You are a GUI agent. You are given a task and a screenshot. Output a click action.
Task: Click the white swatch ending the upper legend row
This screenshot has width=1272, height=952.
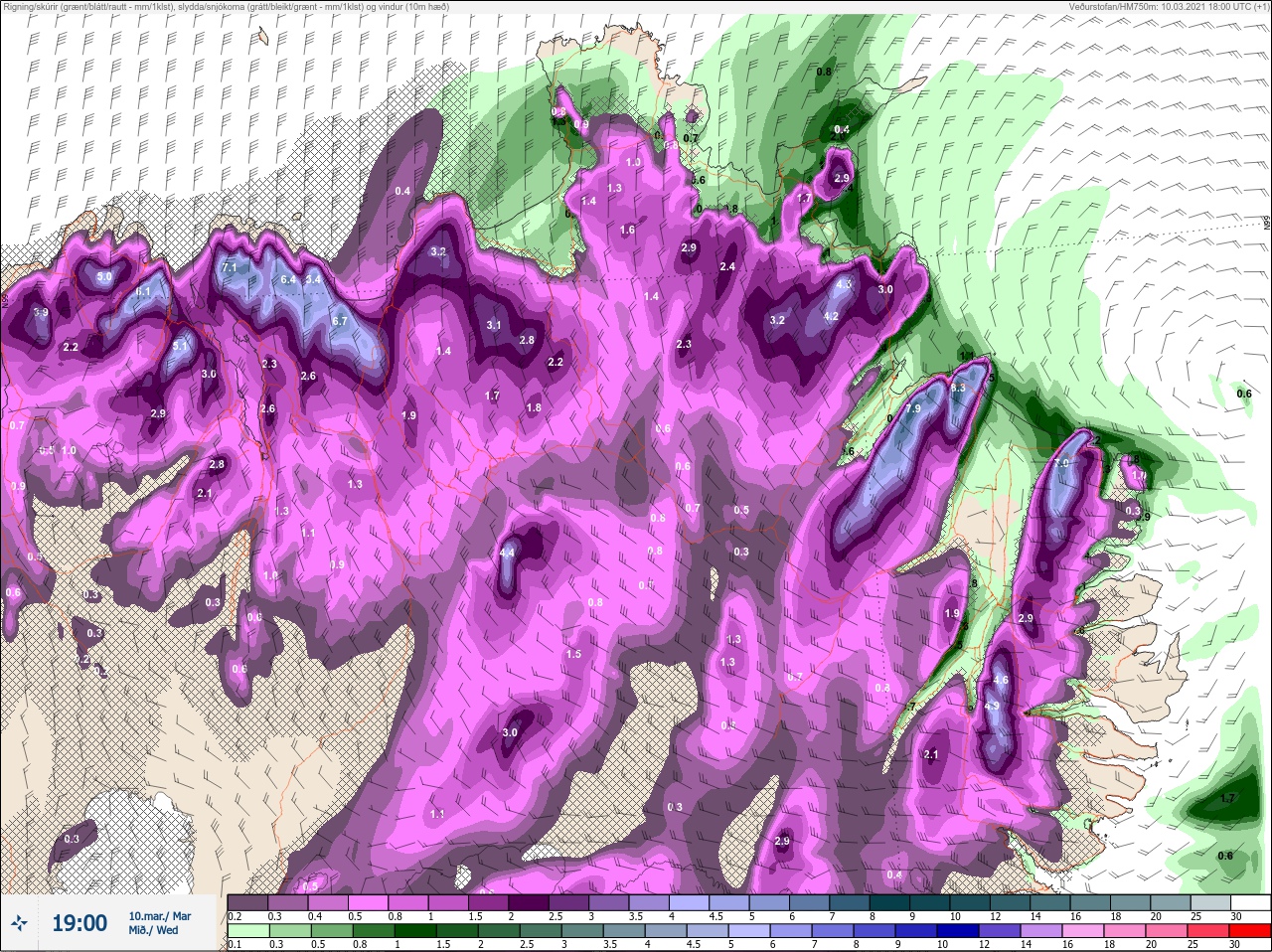pos(1249,903)
